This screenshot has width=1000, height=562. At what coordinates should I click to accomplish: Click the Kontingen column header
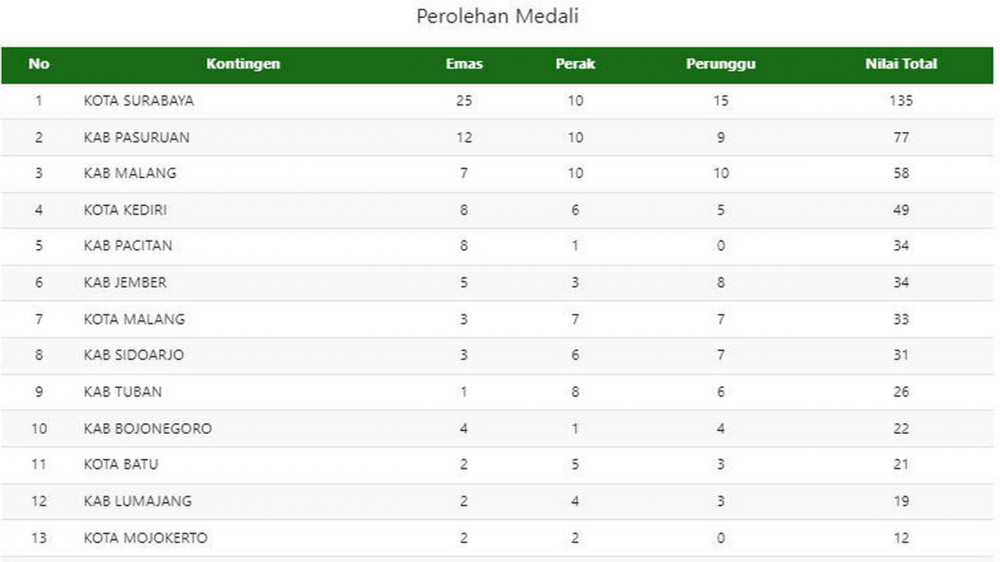243,64
